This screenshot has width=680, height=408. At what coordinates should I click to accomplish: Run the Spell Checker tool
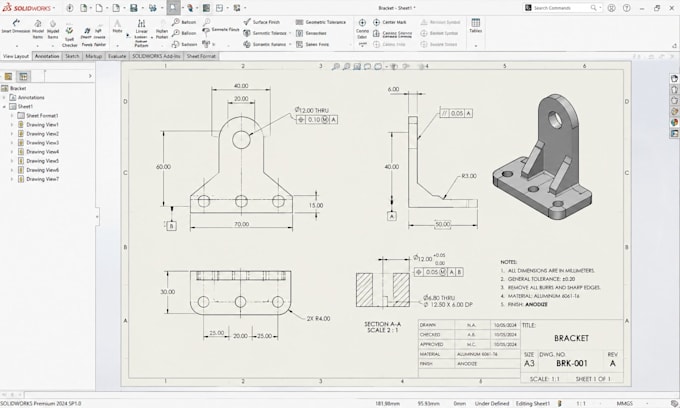[x=69, y=36]
